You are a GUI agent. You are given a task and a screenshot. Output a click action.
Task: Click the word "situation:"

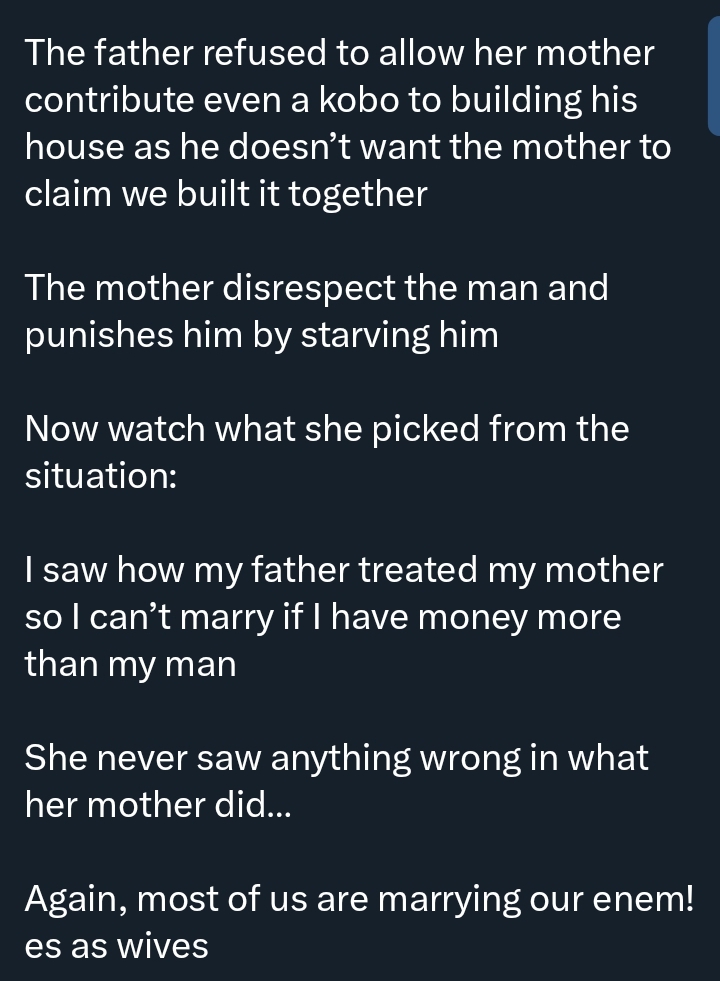tap(101, 476)
